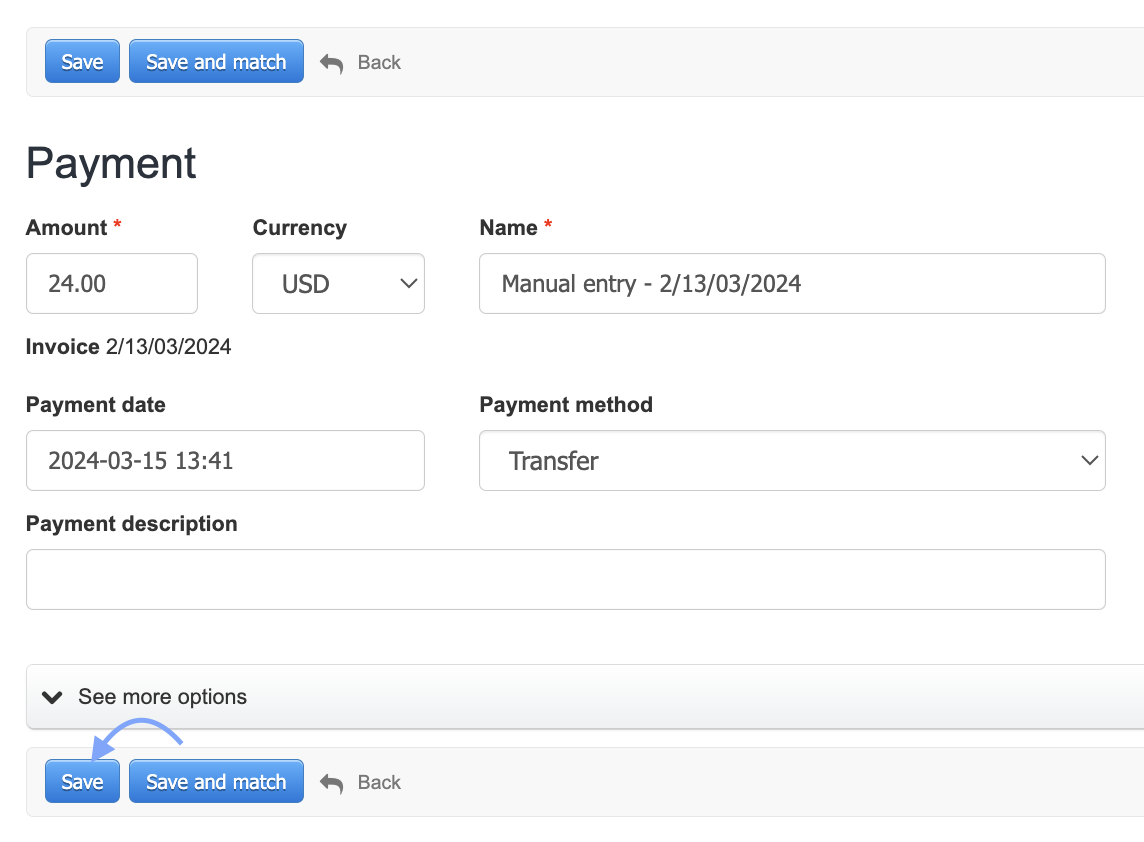Click the top Back arrow icon
This screenshot has width=1144, height=842.
coord(331,63)
